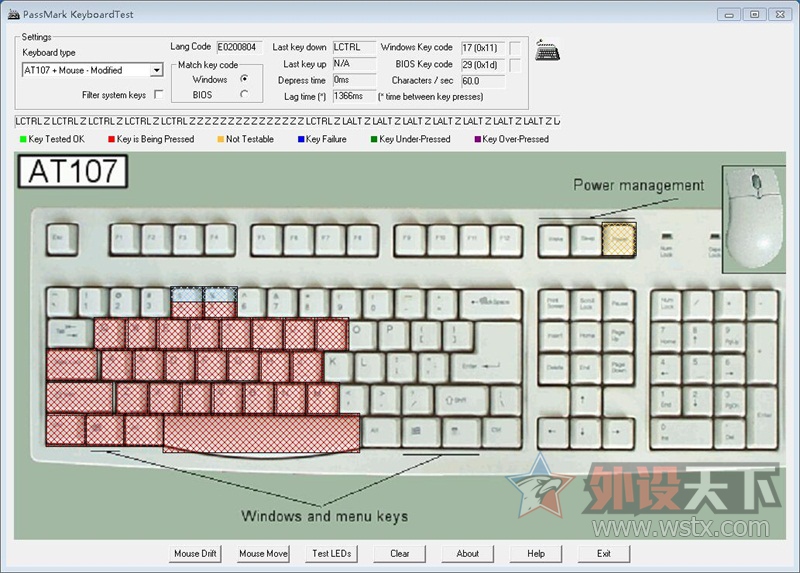Viewport: 800px width, 573px height.
Task: Click the Last key down field showing LCTRL
Action: point(355,47)
